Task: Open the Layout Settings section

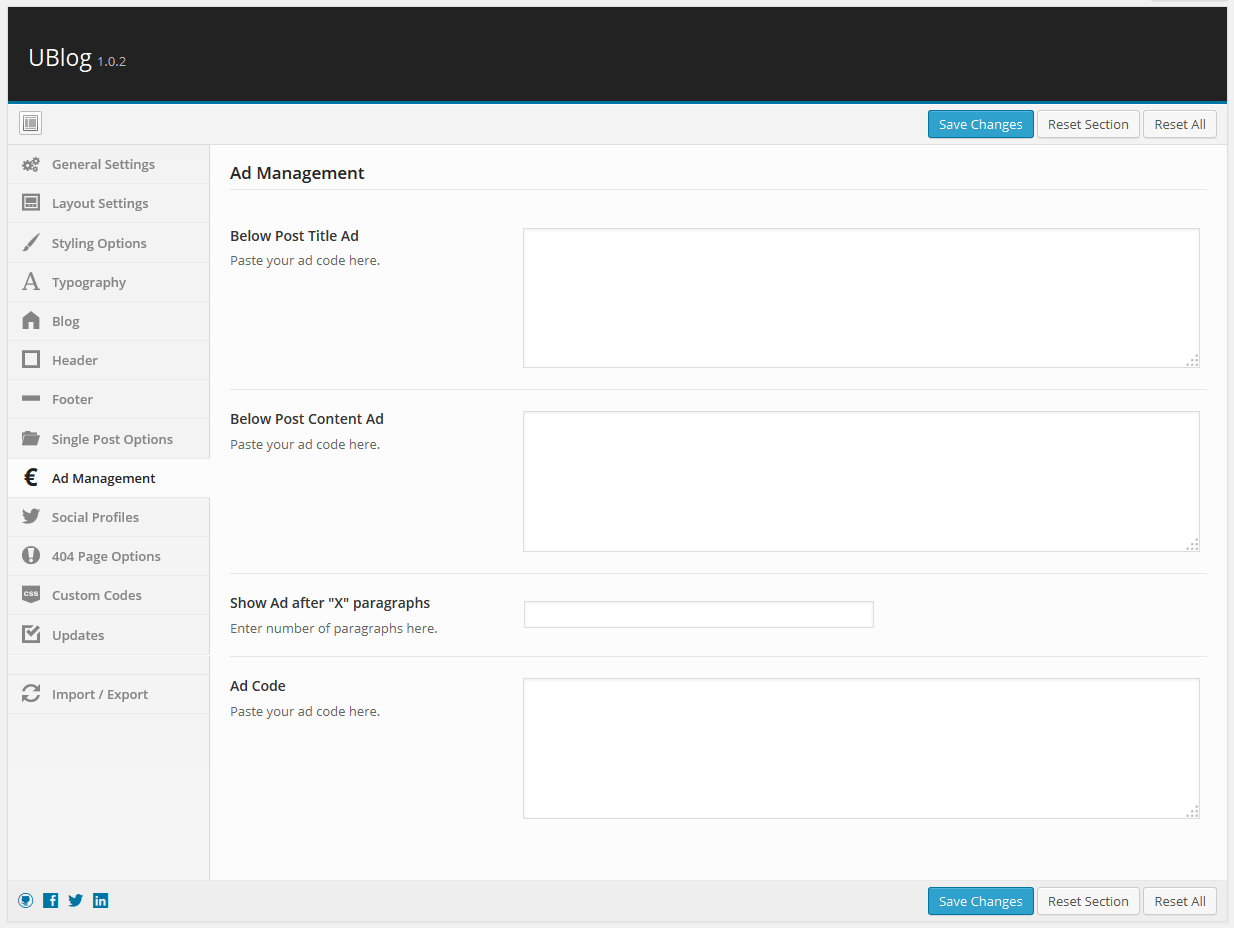Action: pyautogui.click(x=100, y=204)
